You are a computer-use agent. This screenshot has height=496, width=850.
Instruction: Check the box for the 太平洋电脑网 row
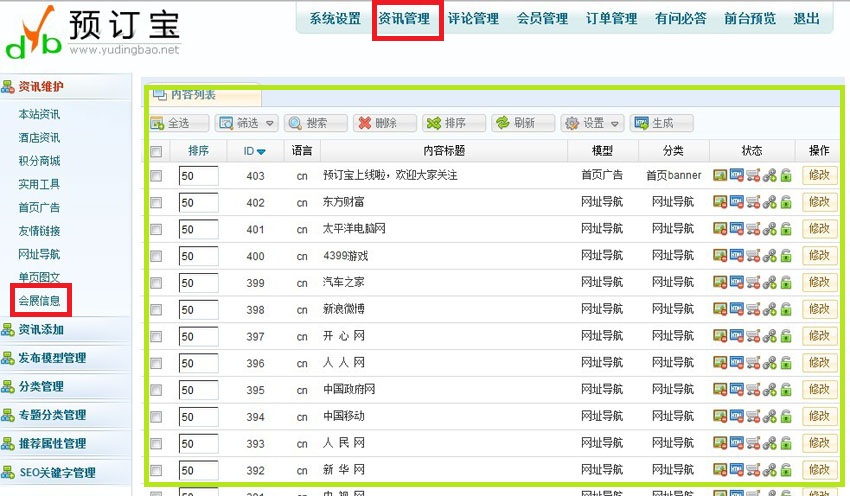point(156,229)
